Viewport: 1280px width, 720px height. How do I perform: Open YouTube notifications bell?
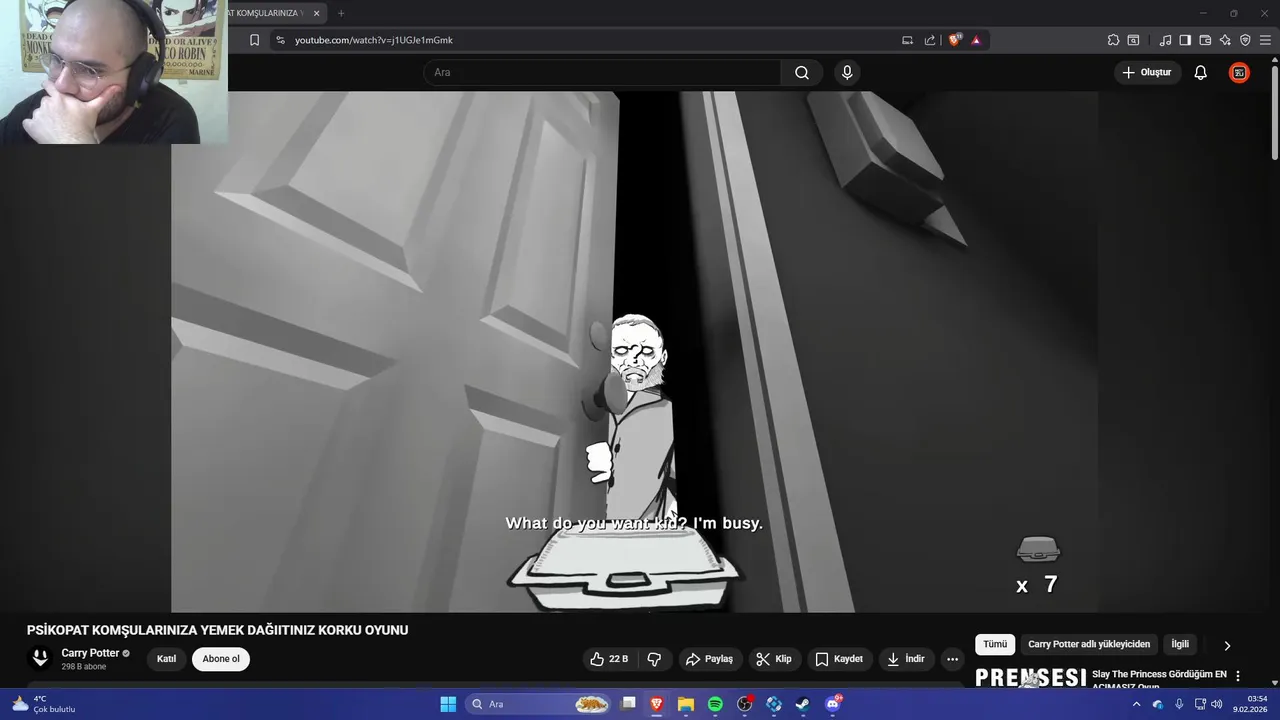click(1200, 72)
